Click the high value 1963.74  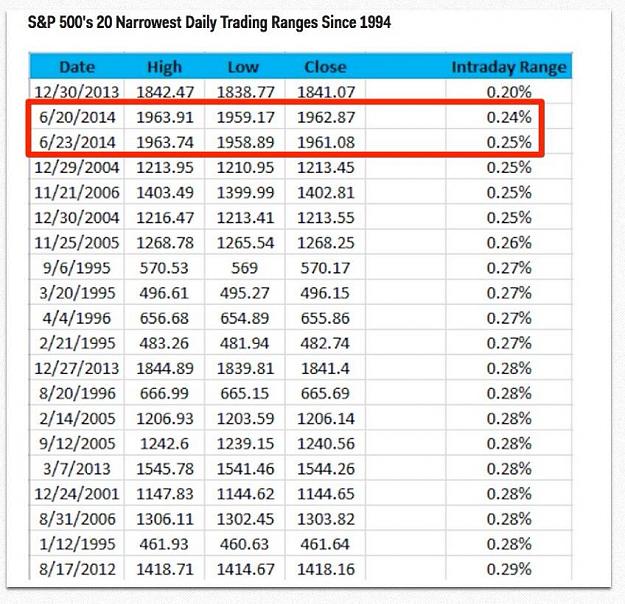(165, 142)
